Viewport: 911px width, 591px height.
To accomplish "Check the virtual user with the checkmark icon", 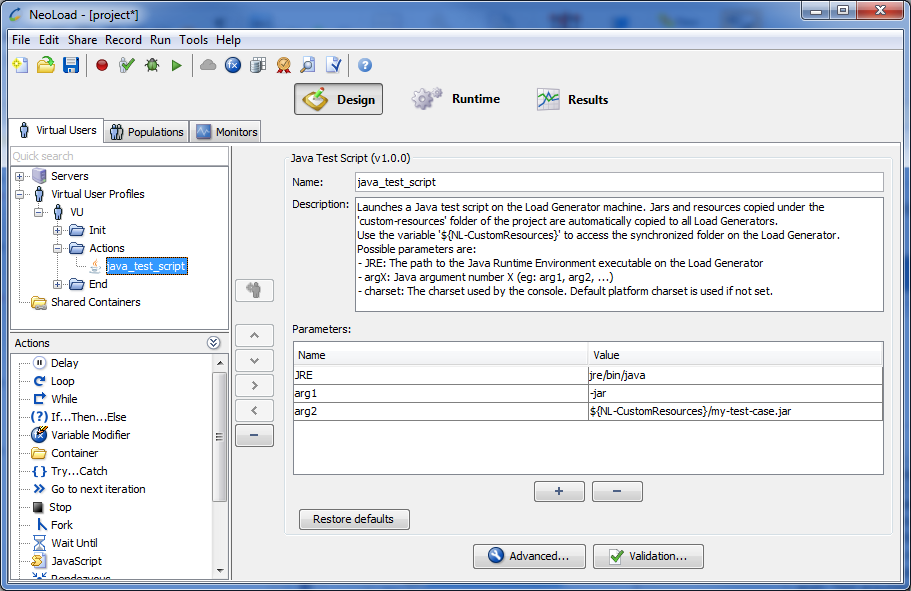I will (x=127, y=65).
